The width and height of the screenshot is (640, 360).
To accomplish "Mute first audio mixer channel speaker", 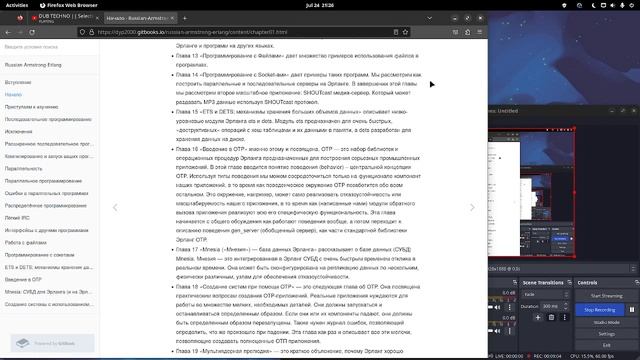I will (x=498, y=307).
